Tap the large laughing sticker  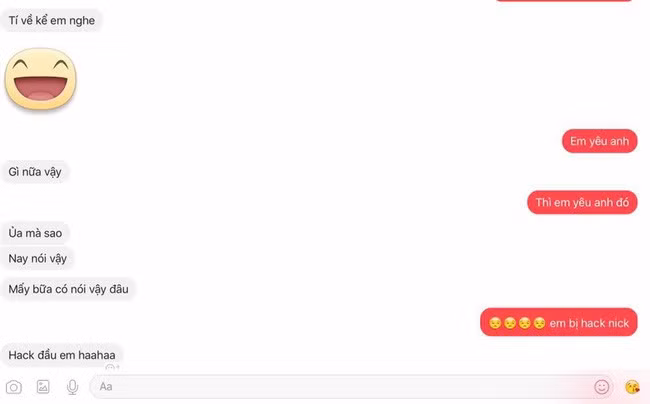[x=41, y=79]
